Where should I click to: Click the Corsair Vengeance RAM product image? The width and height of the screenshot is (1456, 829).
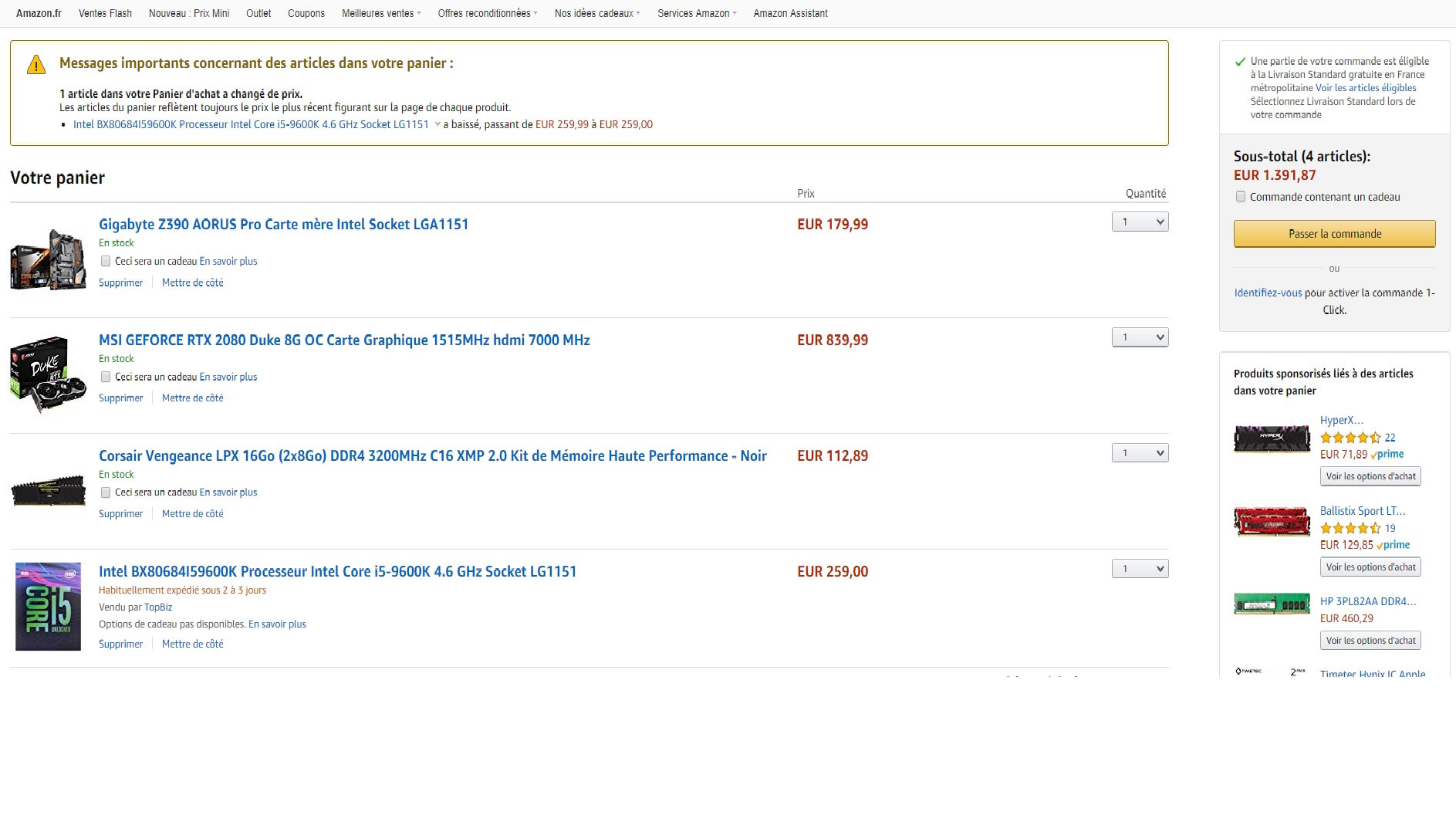(48, 490)
